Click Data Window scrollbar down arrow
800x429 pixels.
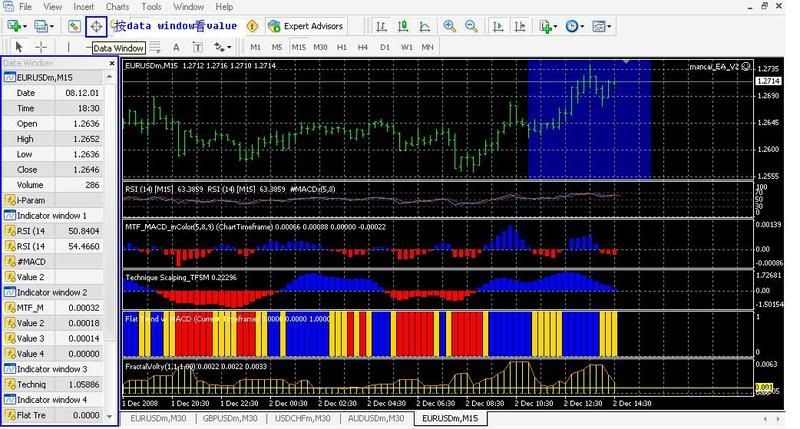pos(110,416)
